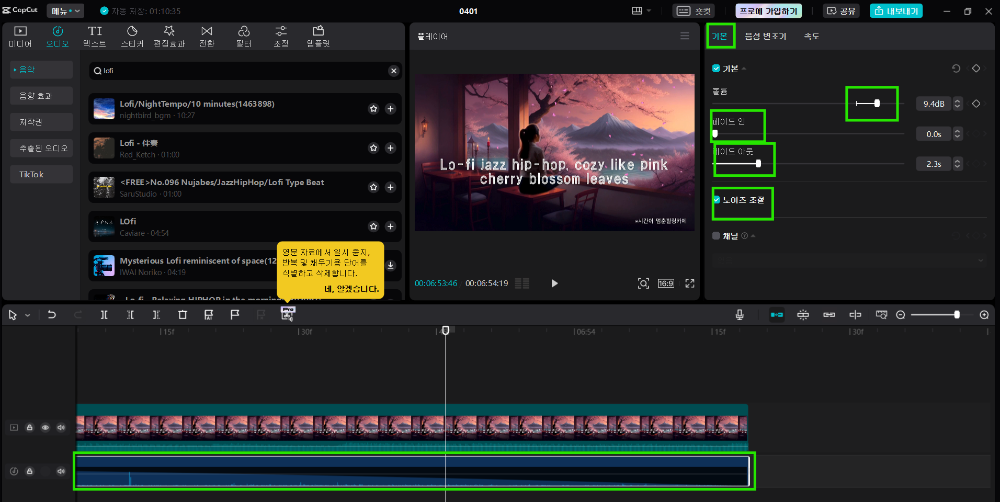Select the 추출된 오디오 category

pos(43,148)
